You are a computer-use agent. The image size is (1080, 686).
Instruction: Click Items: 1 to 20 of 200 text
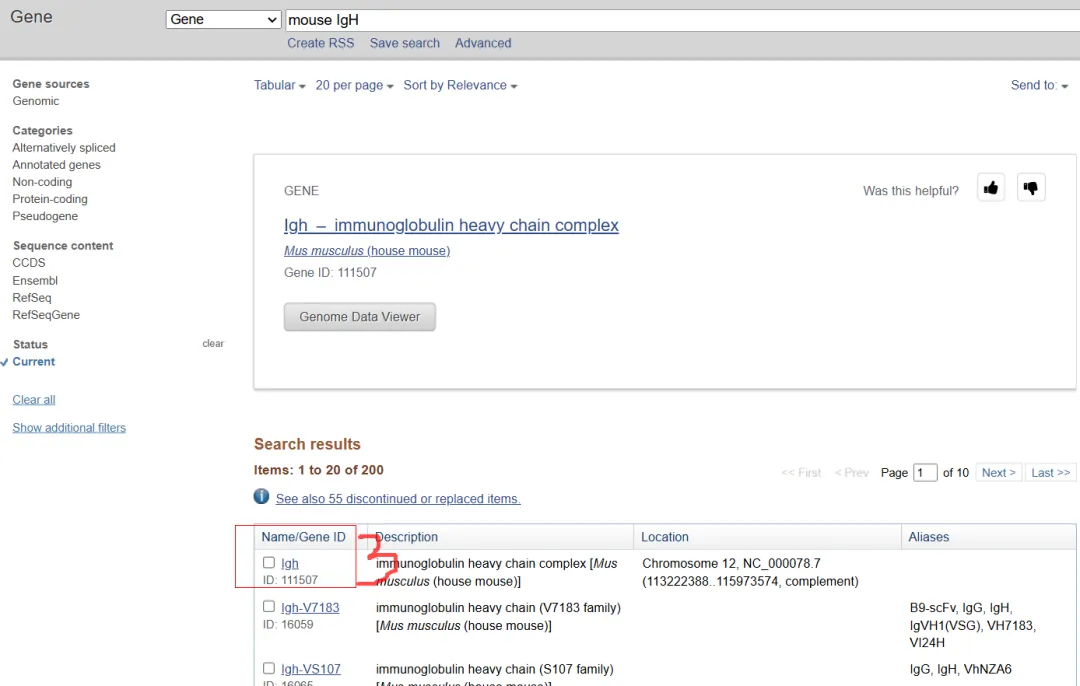(x=318, y=470)
